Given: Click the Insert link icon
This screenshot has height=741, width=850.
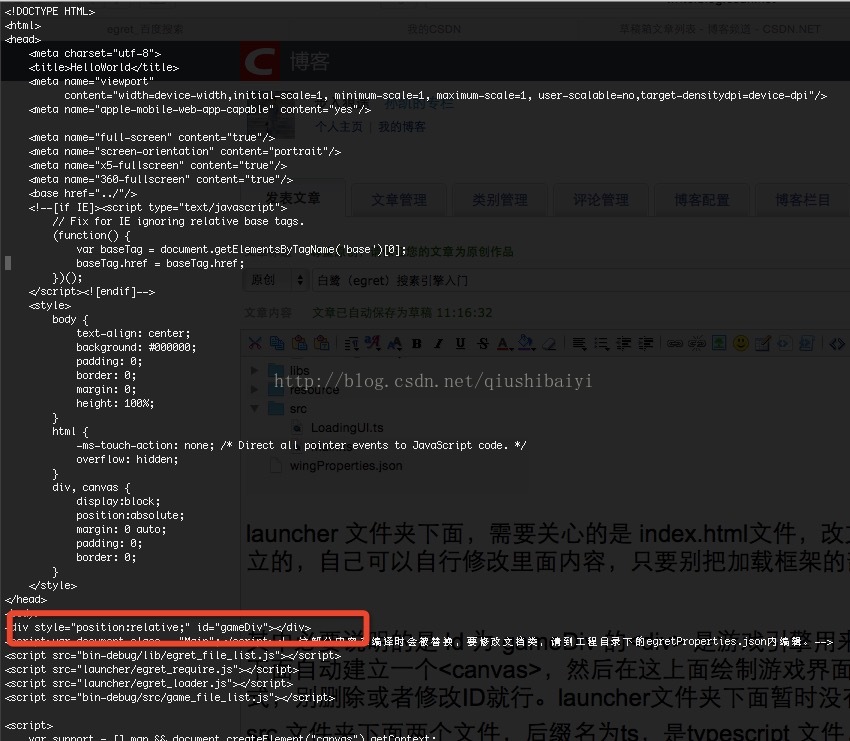Looking at the screenshot, I should [x=674, y=343].
